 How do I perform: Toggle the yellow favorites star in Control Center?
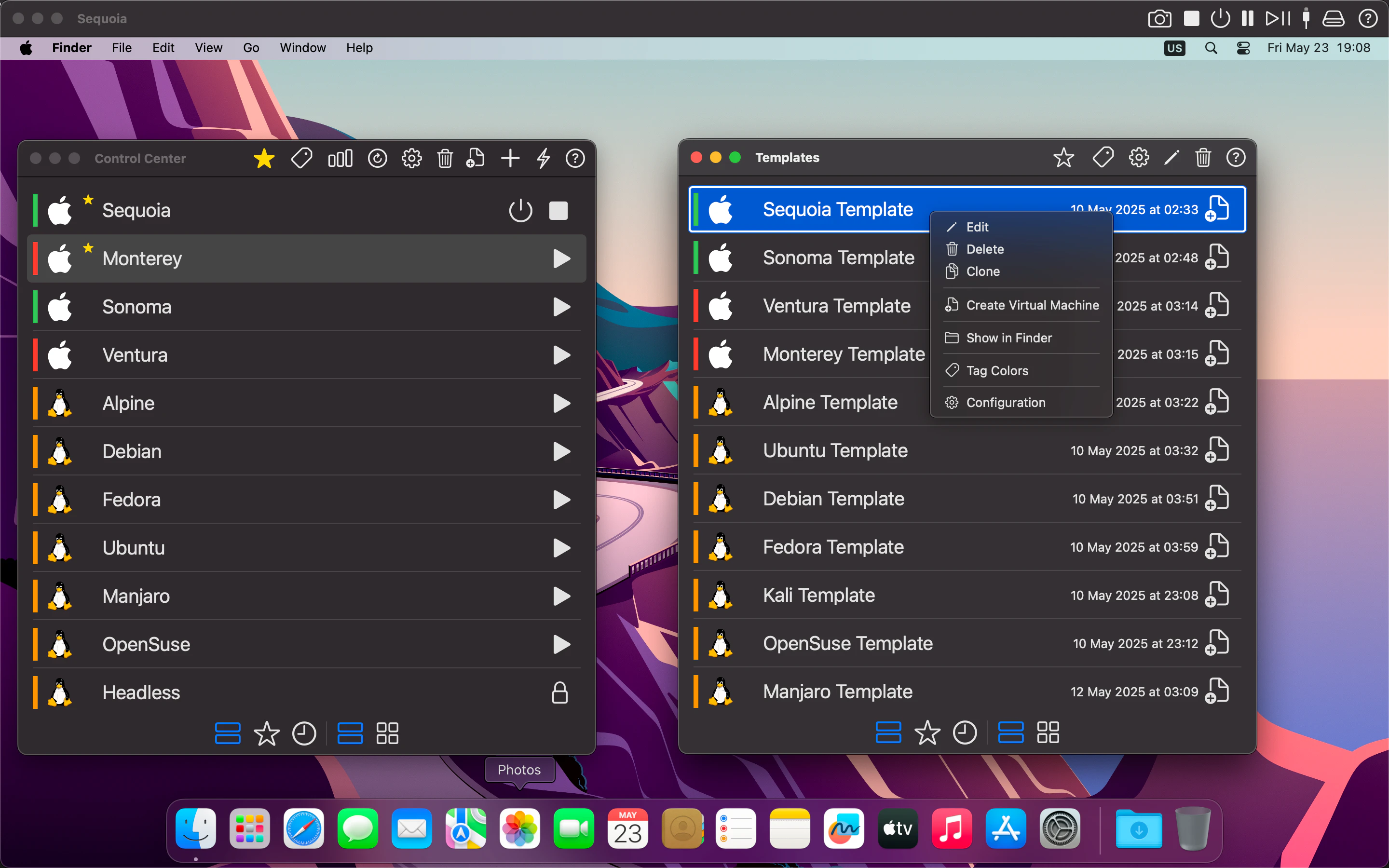pos(264,159)
